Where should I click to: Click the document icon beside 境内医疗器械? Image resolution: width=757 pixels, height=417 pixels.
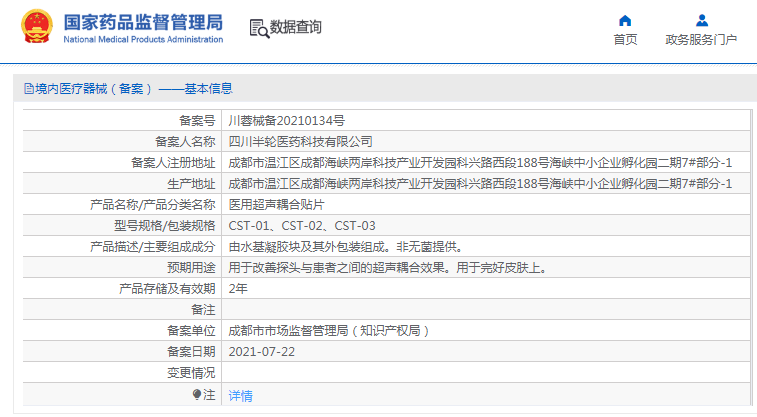click(x=28, y=89)
